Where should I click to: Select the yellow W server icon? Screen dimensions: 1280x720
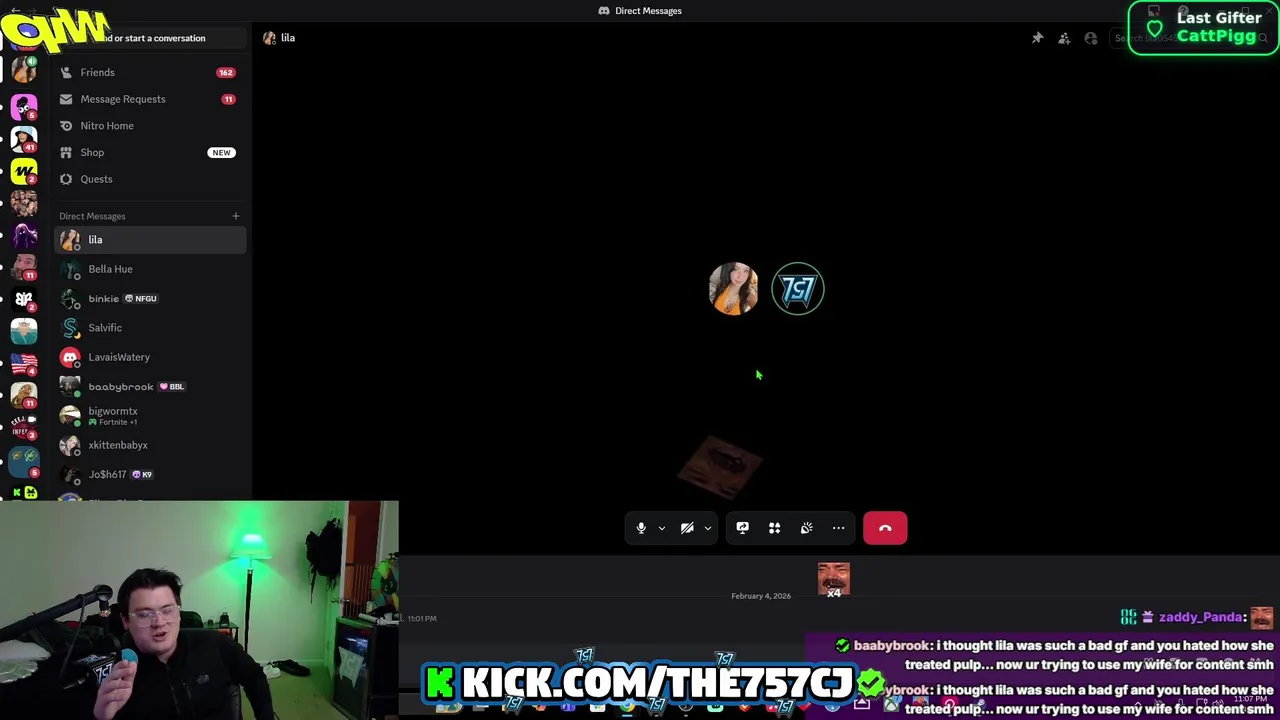coord(24,171)
